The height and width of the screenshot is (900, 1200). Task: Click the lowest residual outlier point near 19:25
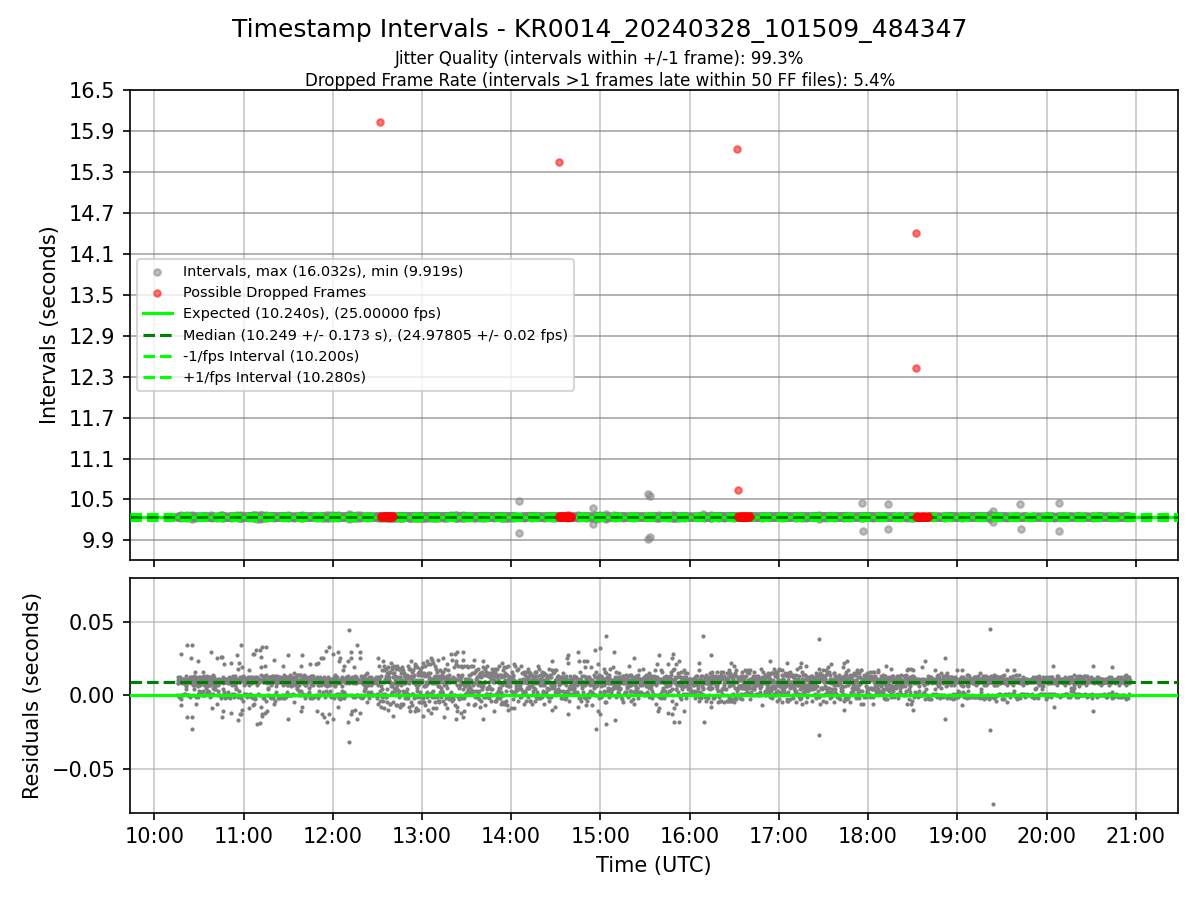[993, 804]
